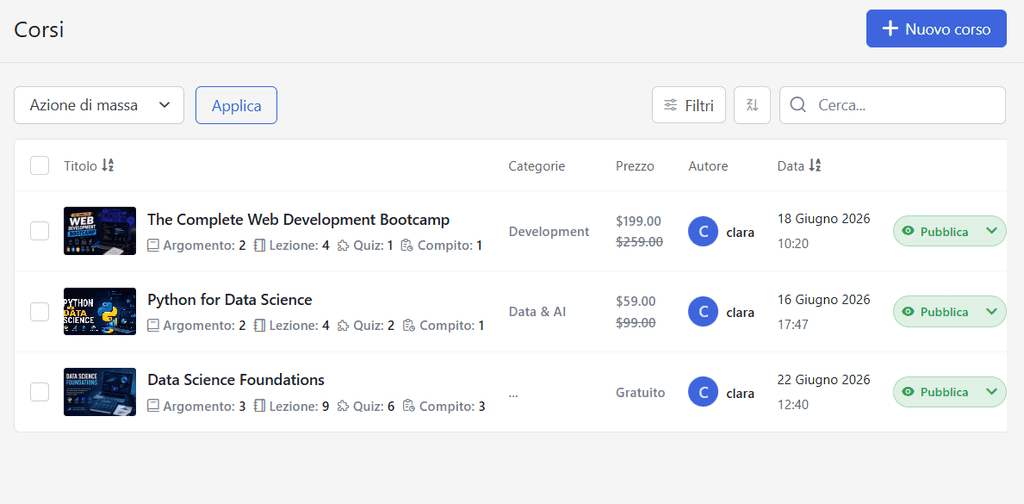Open the Azione di massa dropdown
The height and width of the screenshot is (504, 1024).
click(99, 105)
